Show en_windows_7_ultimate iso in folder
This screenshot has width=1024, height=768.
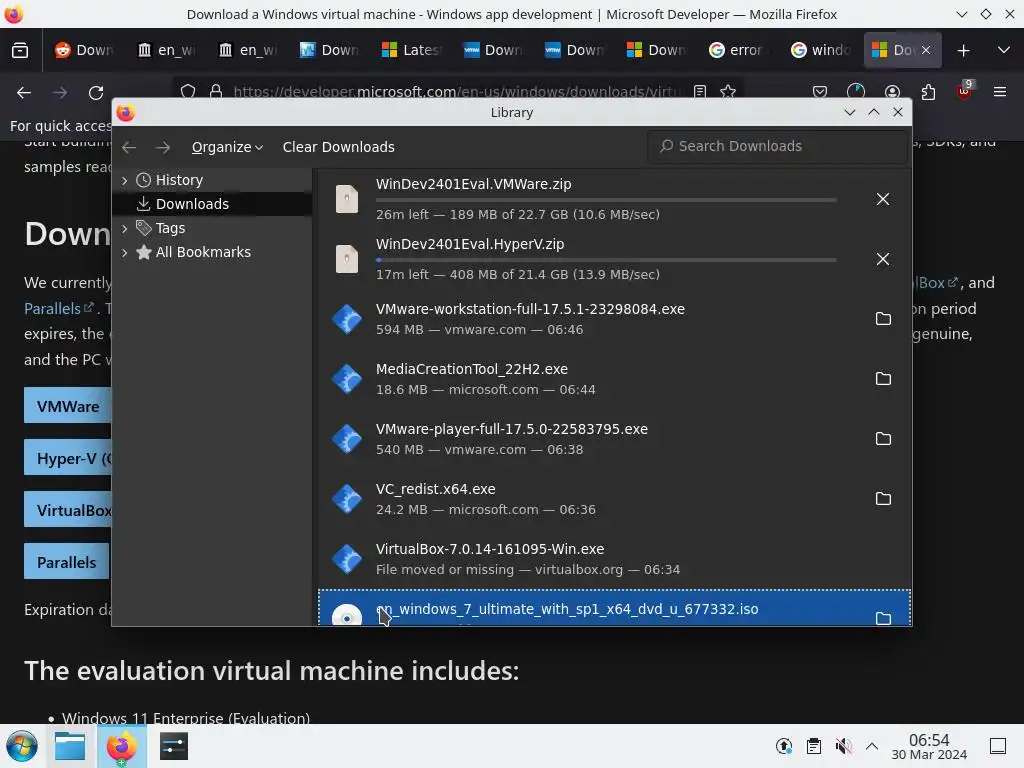pos(883,618)
